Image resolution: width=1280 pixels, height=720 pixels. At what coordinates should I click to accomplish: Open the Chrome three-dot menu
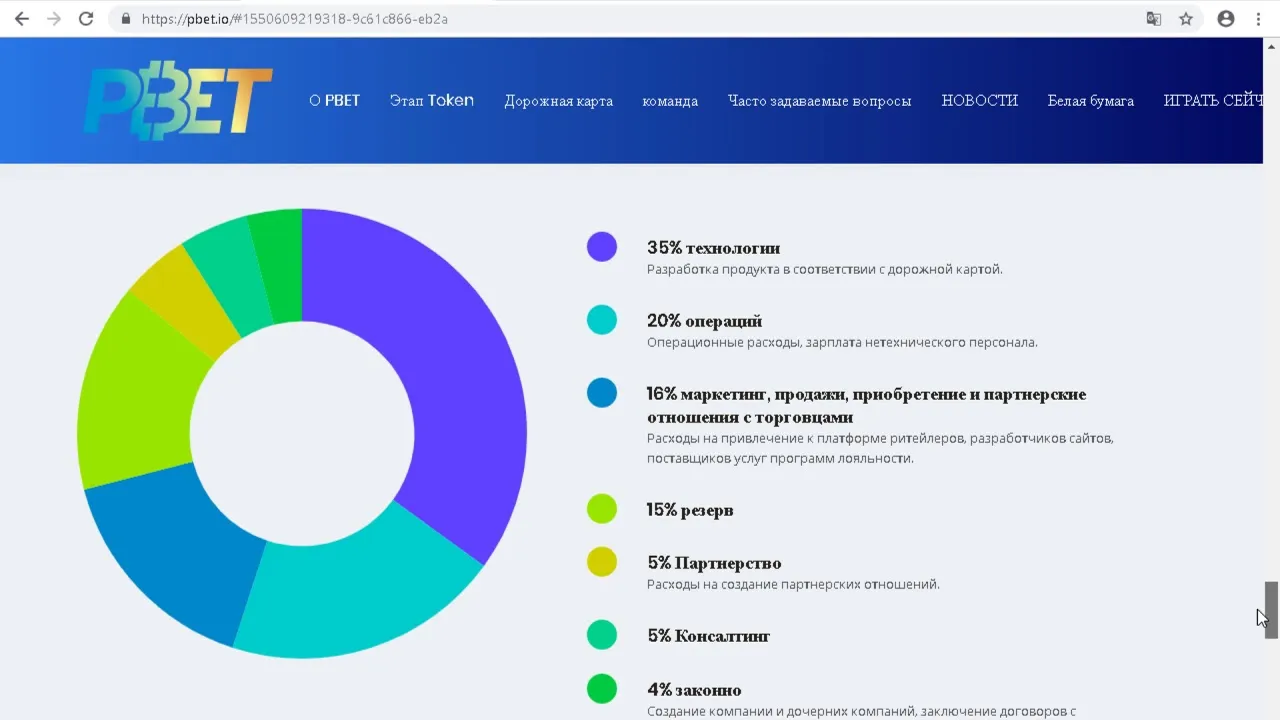(x=1258, y=19)
